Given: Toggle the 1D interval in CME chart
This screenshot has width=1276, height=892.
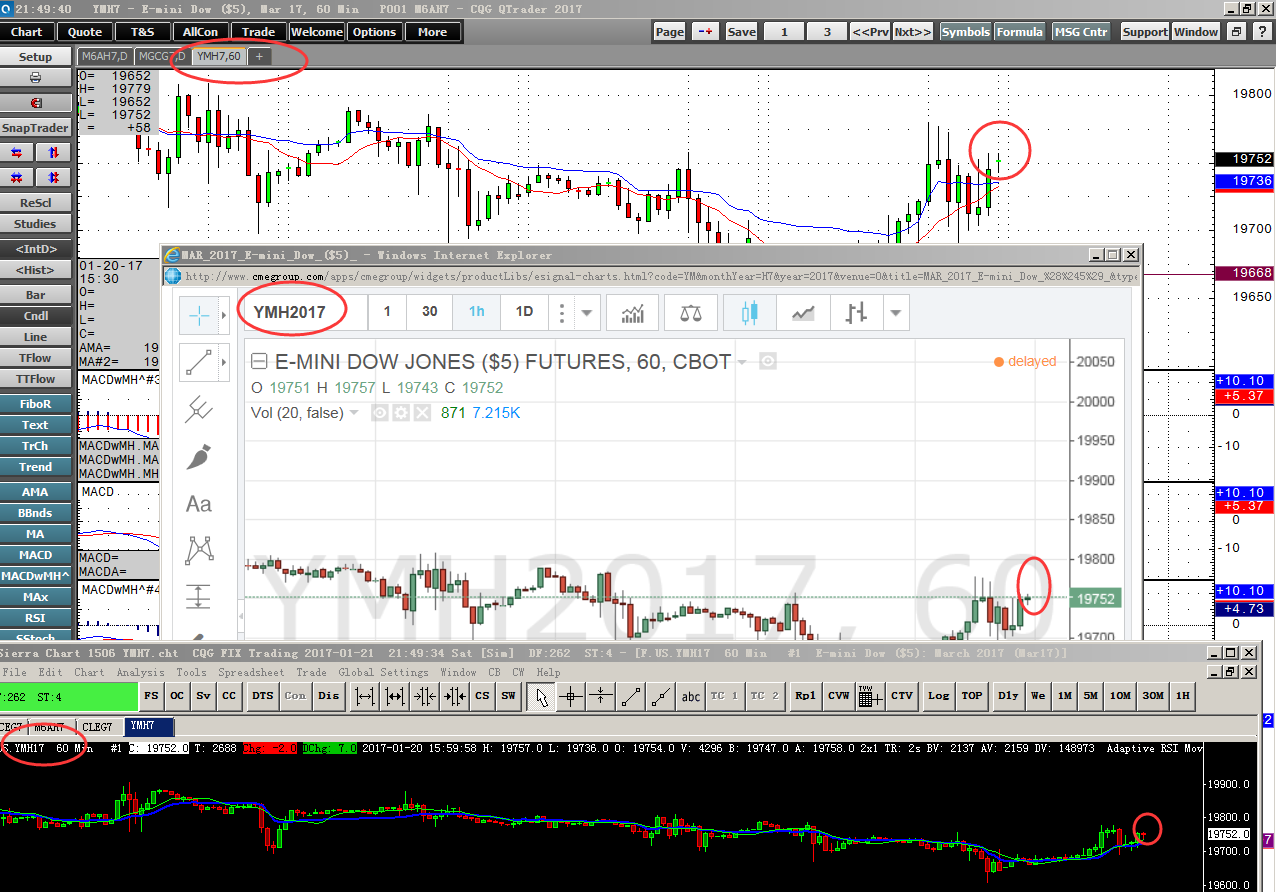Looking at the screenshot, I should [x=524, y=312].
